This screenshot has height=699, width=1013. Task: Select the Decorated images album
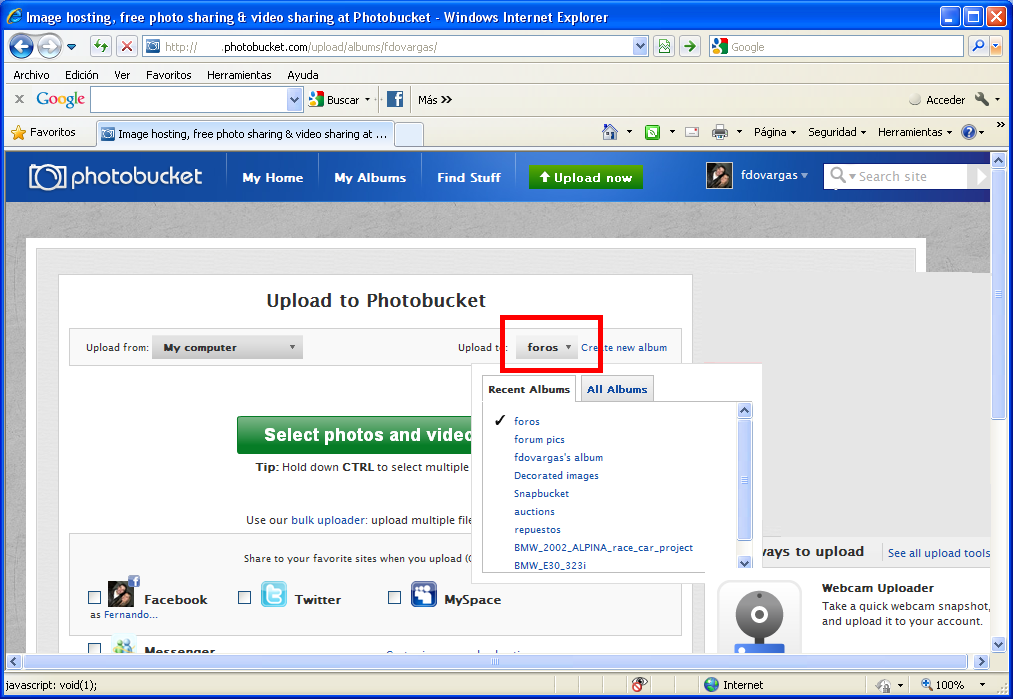pos(556,475)
